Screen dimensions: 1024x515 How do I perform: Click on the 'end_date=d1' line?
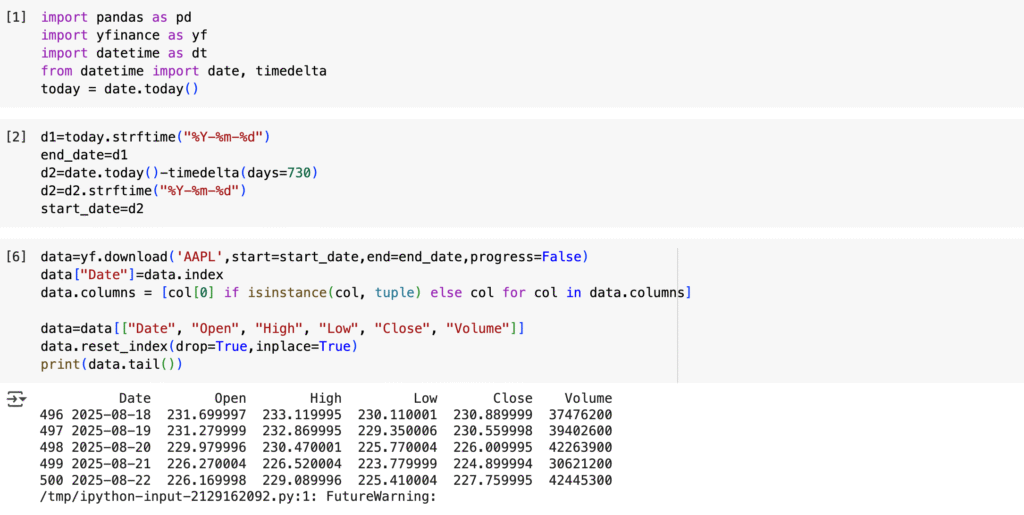(x=84, y=155)
